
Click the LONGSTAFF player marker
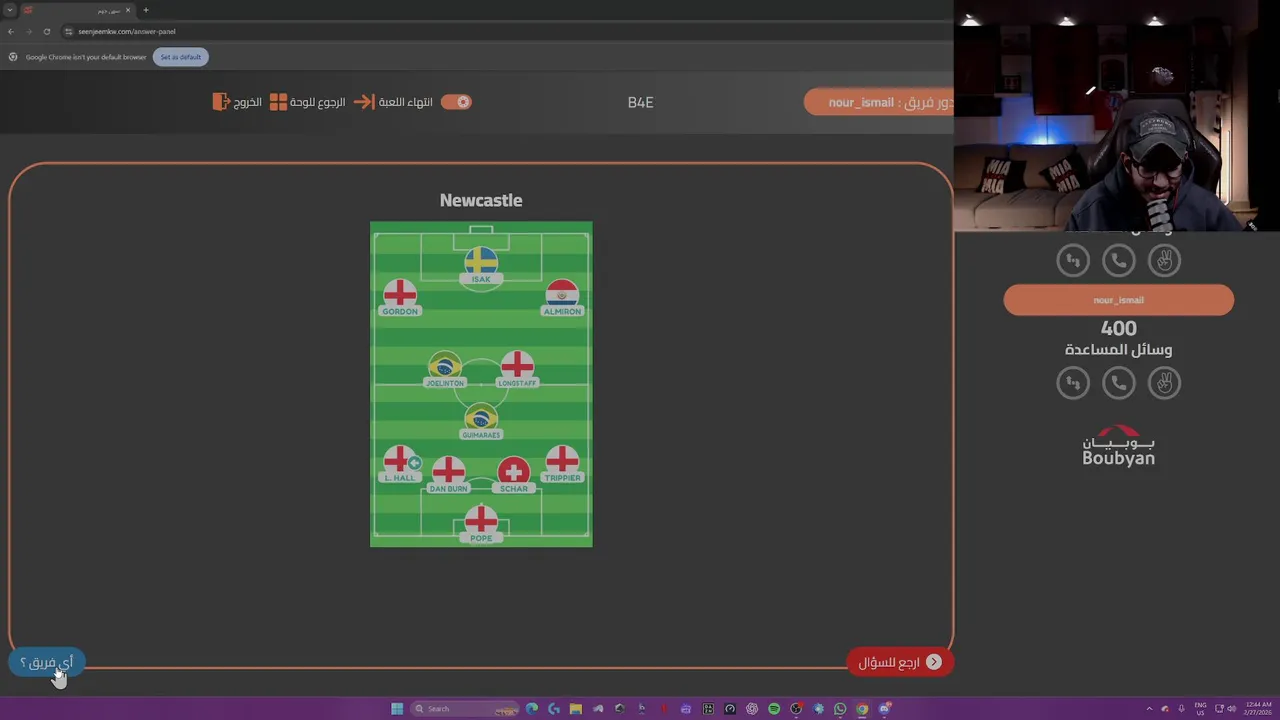[x=517, y=370]
